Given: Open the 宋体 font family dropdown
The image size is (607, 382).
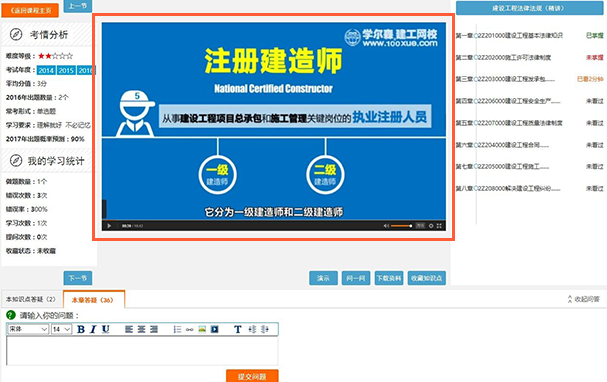Looking at the screenshot, I should coord(28,329).
